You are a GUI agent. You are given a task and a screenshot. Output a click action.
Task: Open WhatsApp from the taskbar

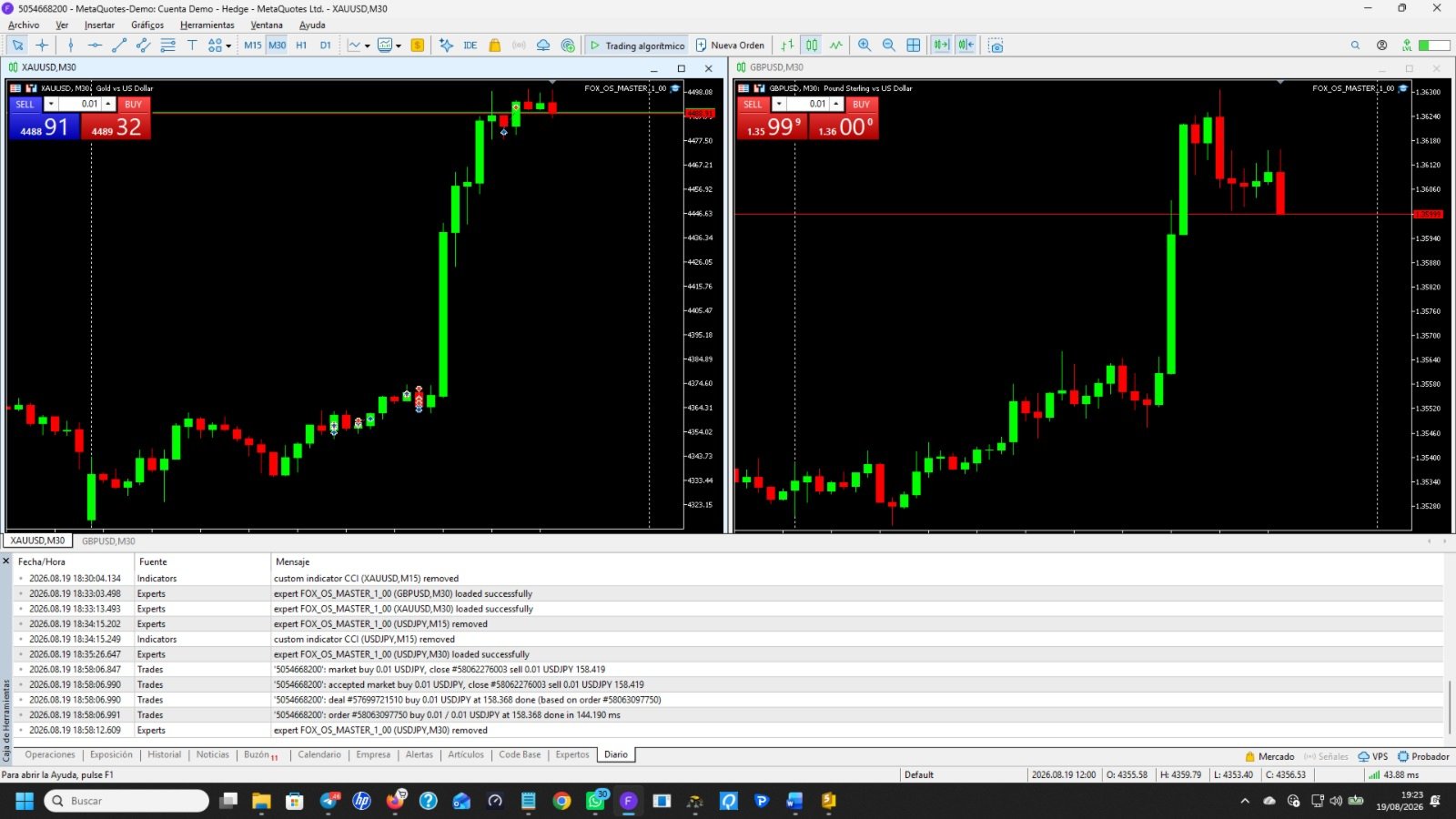coord(596,801)
